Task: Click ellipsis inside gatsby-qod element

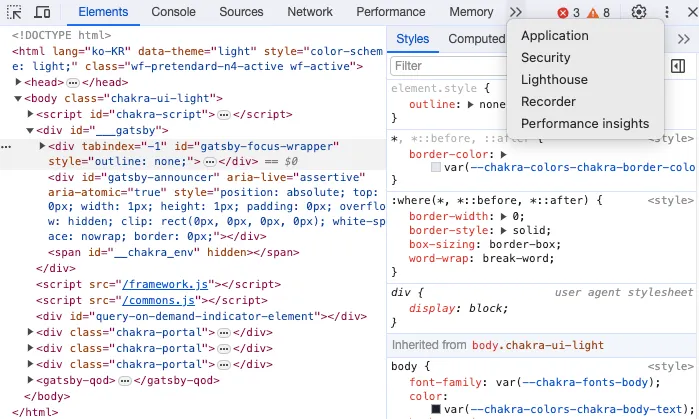Action: (125, 381)
